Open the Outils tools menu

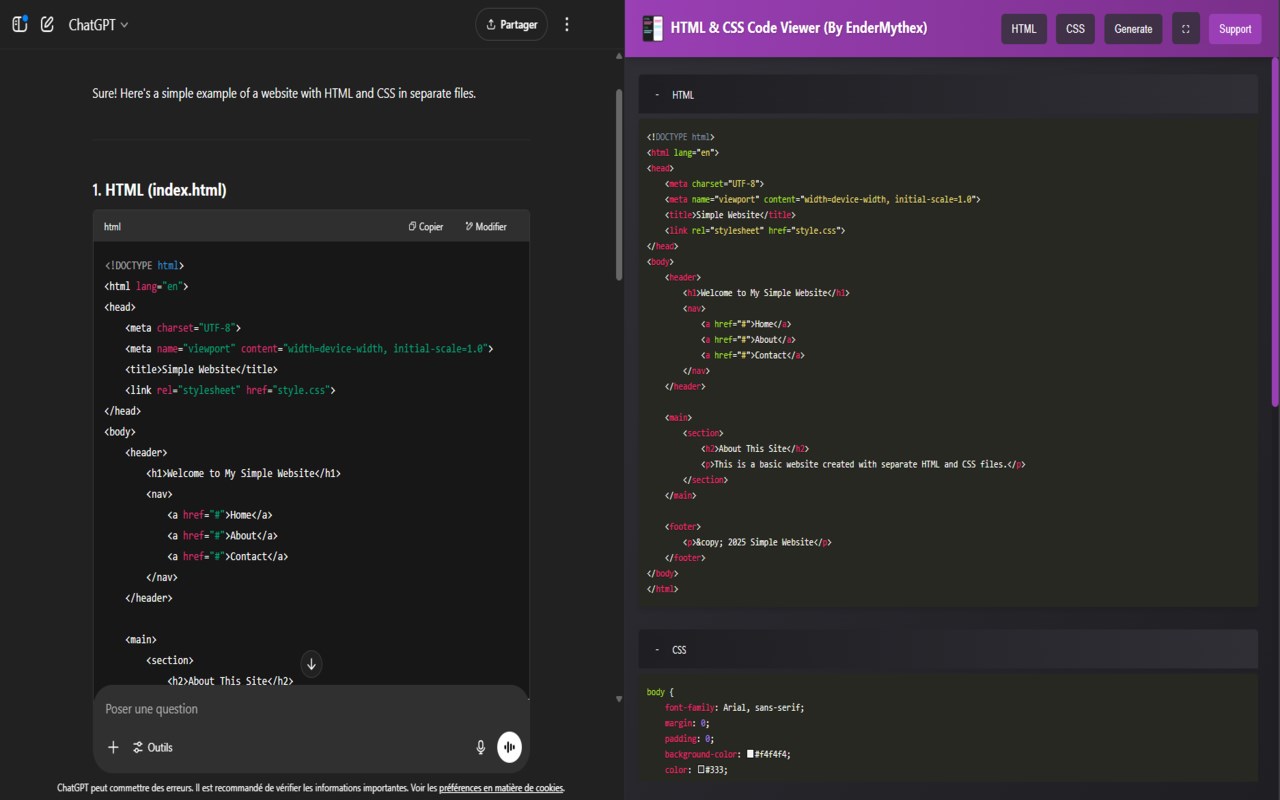[x=152, y=747]
